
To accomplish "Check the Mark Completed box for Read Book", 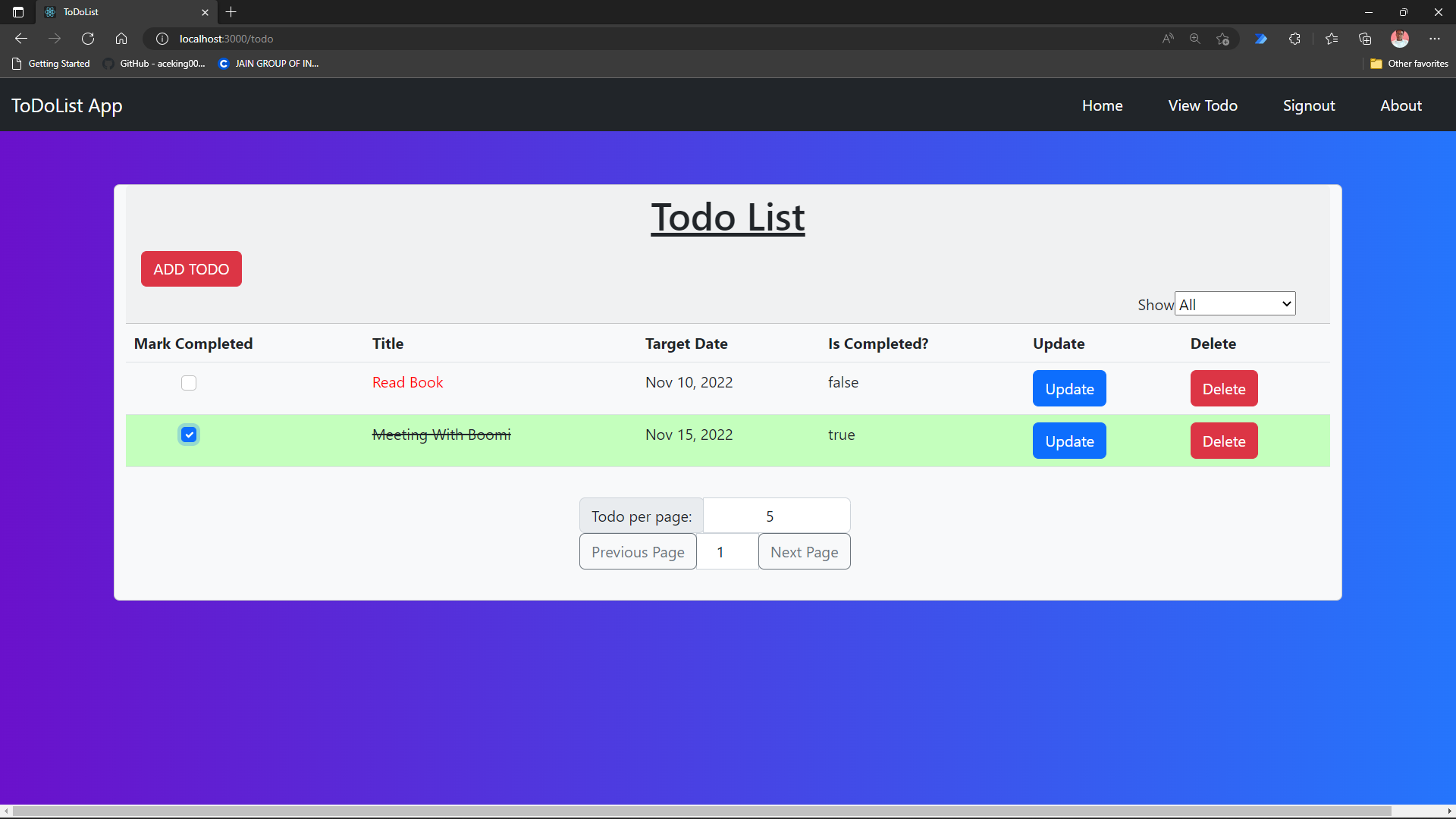I will pos(189,383).
